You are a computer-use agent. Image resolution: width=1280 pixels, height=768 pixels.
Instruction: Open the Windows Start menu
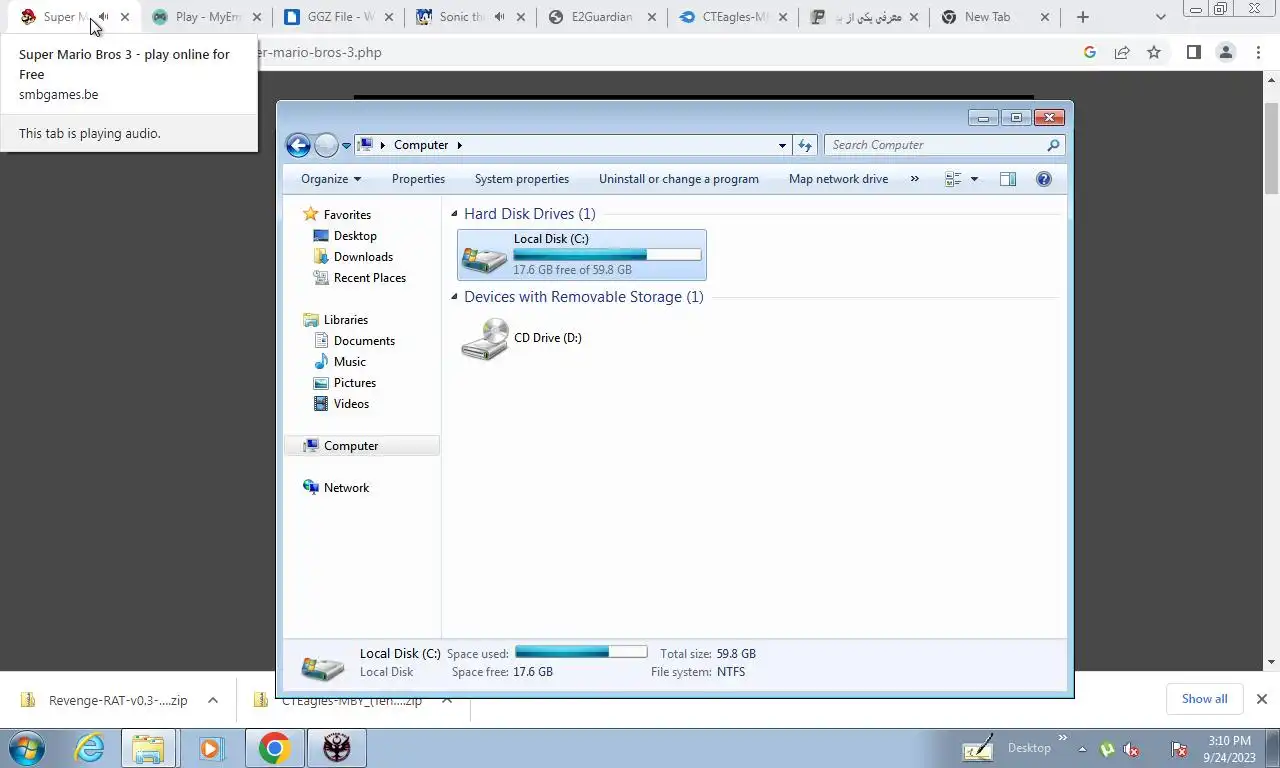pyautogui.click(x=27, y=748)
